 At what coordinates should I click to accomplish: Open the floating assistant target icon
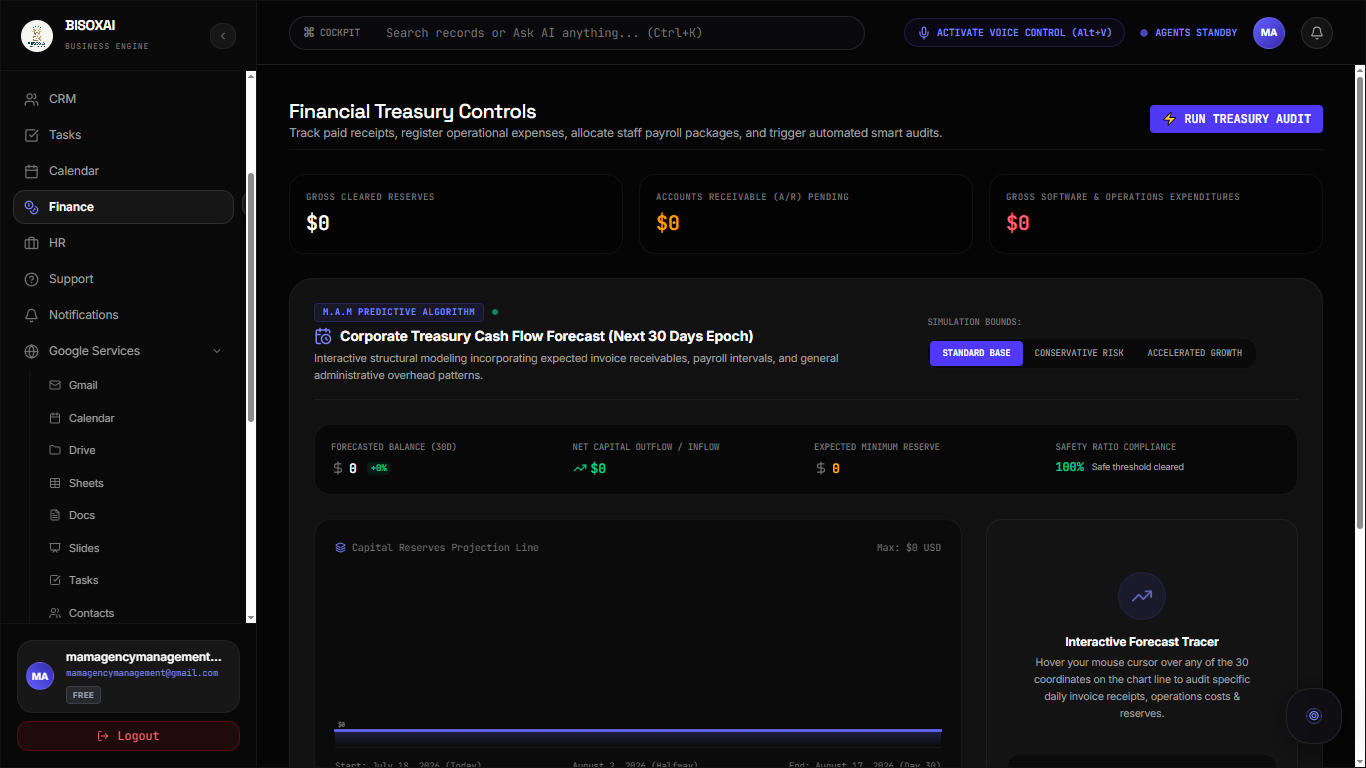1314,716
